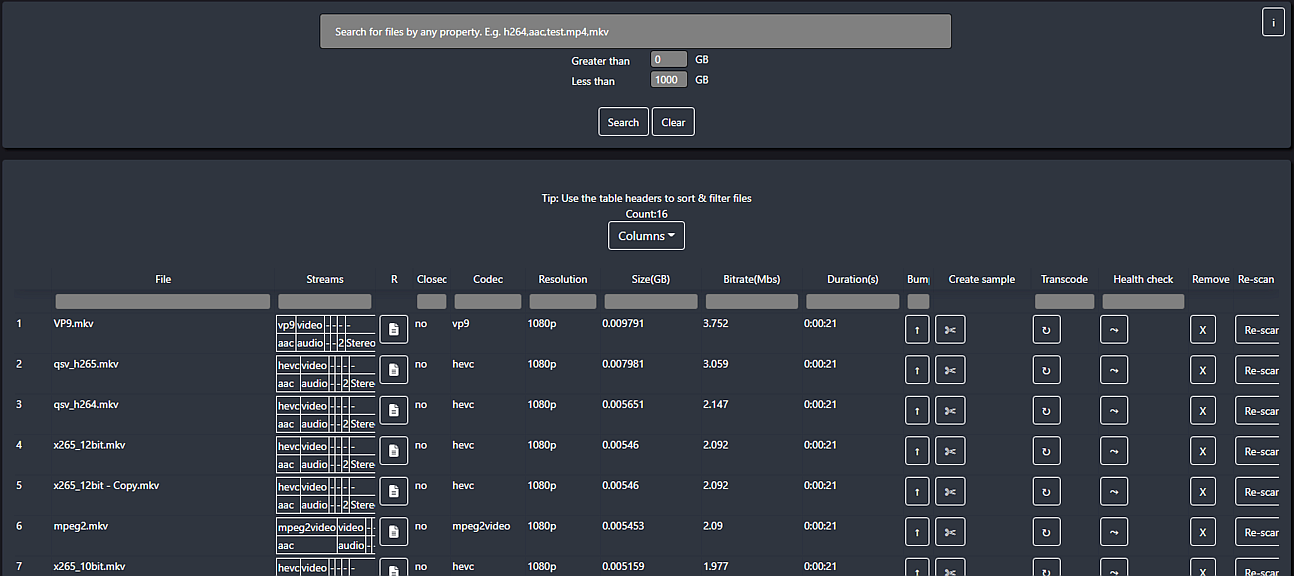This screenshot has height=576, width=1294.
Task: Click the Clear button
Action: coord(673,122)
